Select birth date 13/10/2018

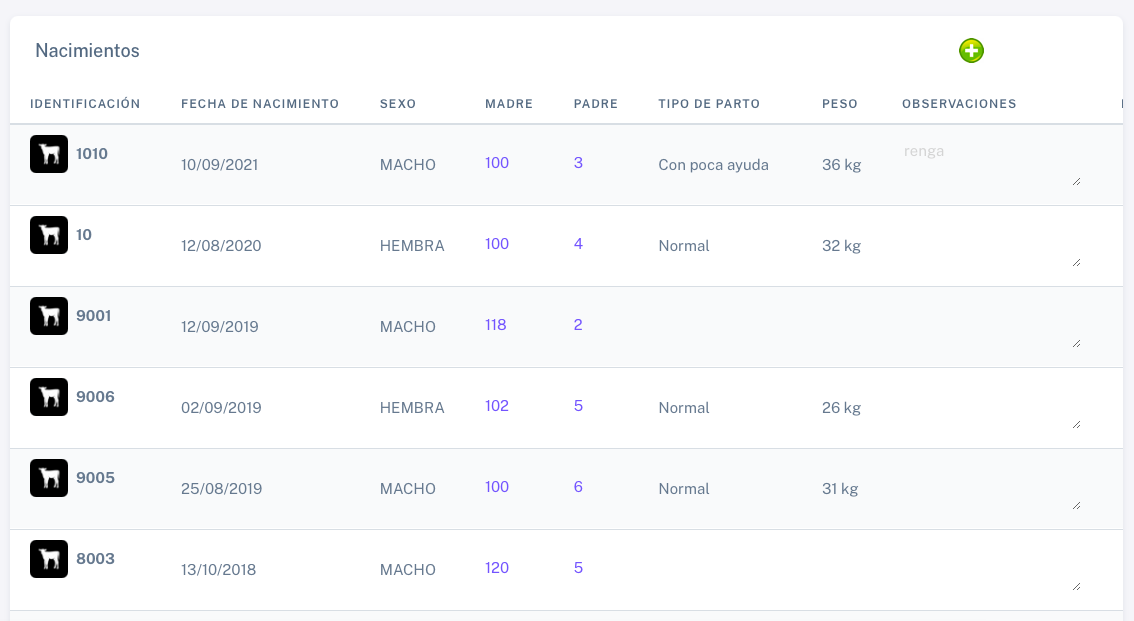(x=218, y=570)
